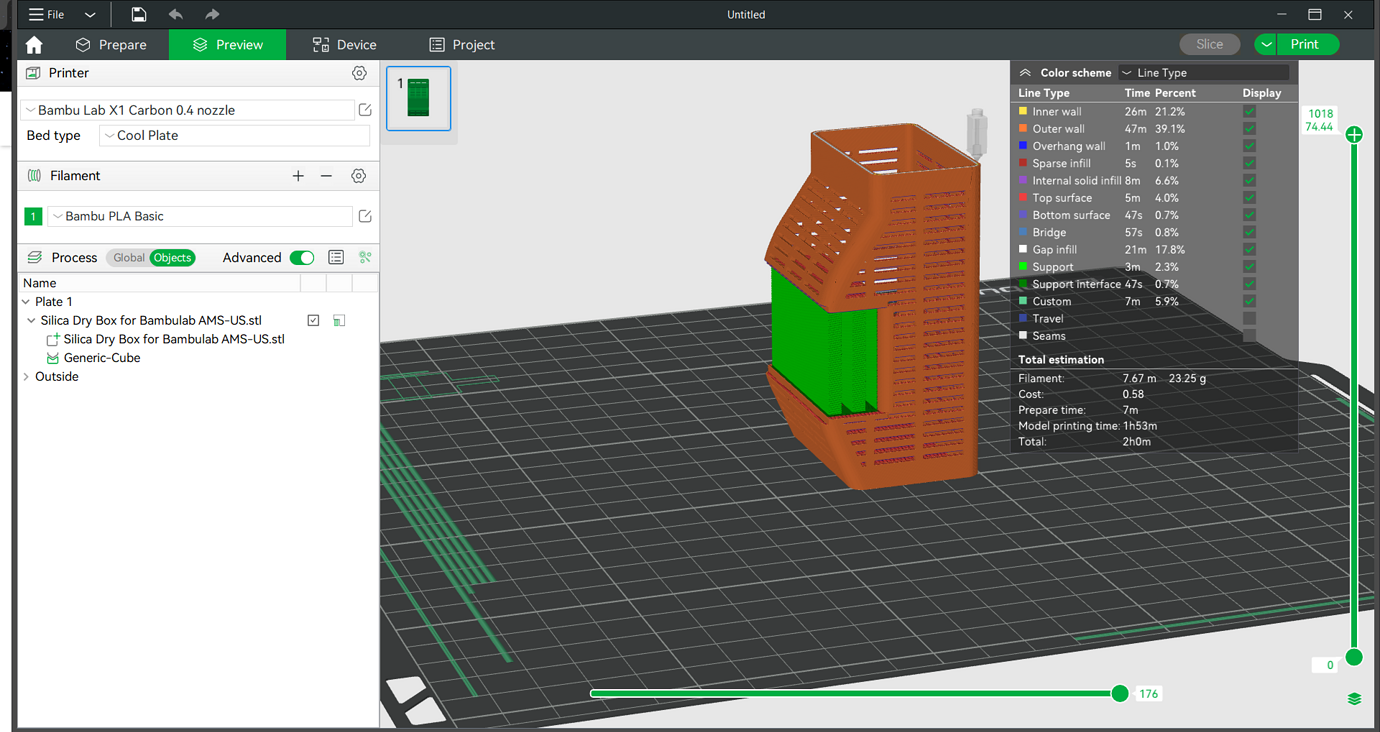The image size is (1380, 732).
Task: Collapse the Plate 1 tree node
Action: pos(26,302)
